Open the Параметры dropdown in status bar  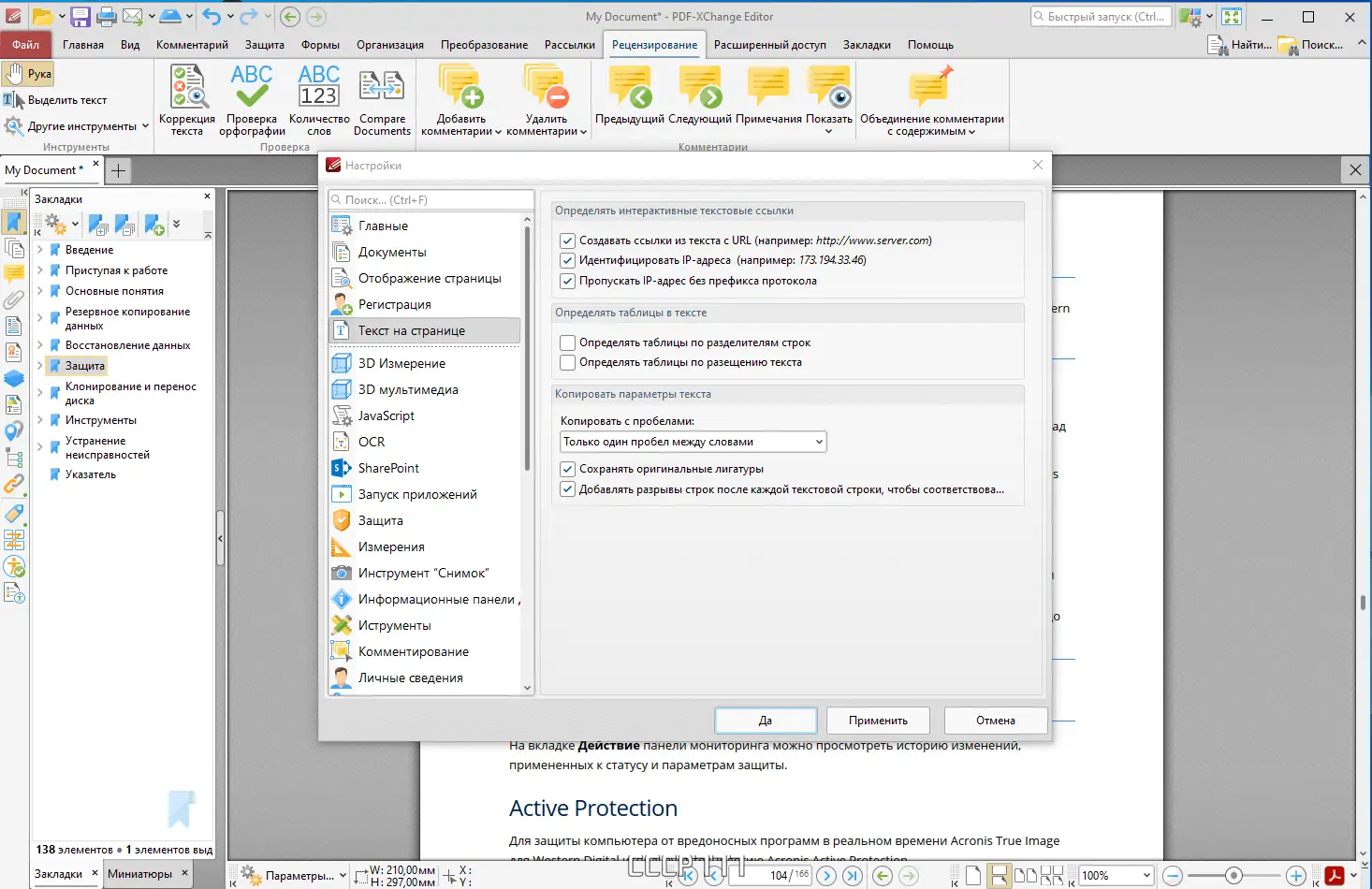tap(293, 876)
